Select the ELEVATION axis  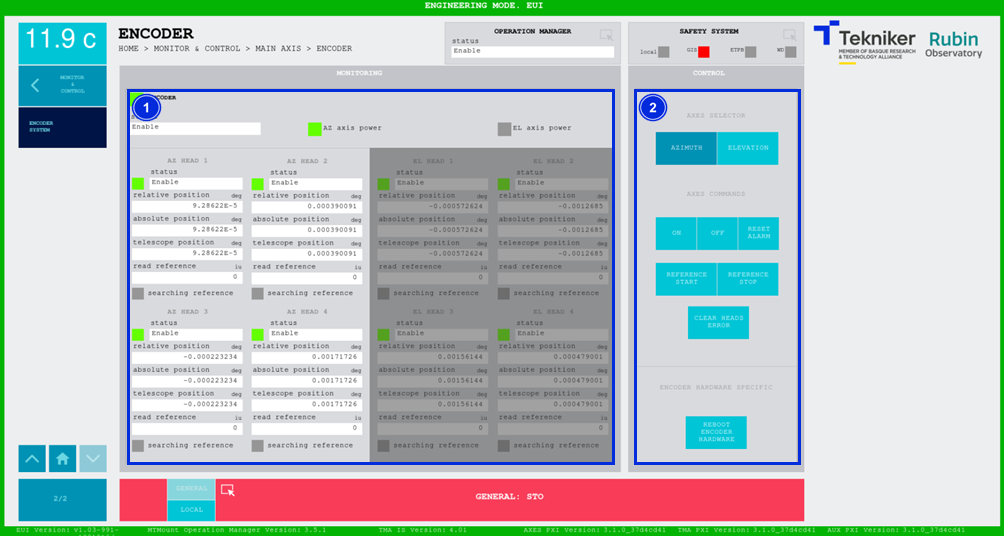[x=748, y=148]
